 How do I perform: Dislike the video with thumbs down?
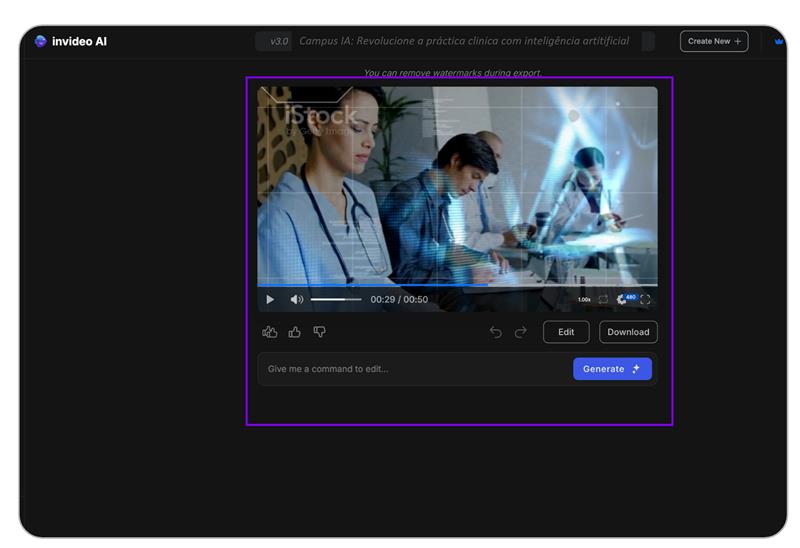(319, 332)
